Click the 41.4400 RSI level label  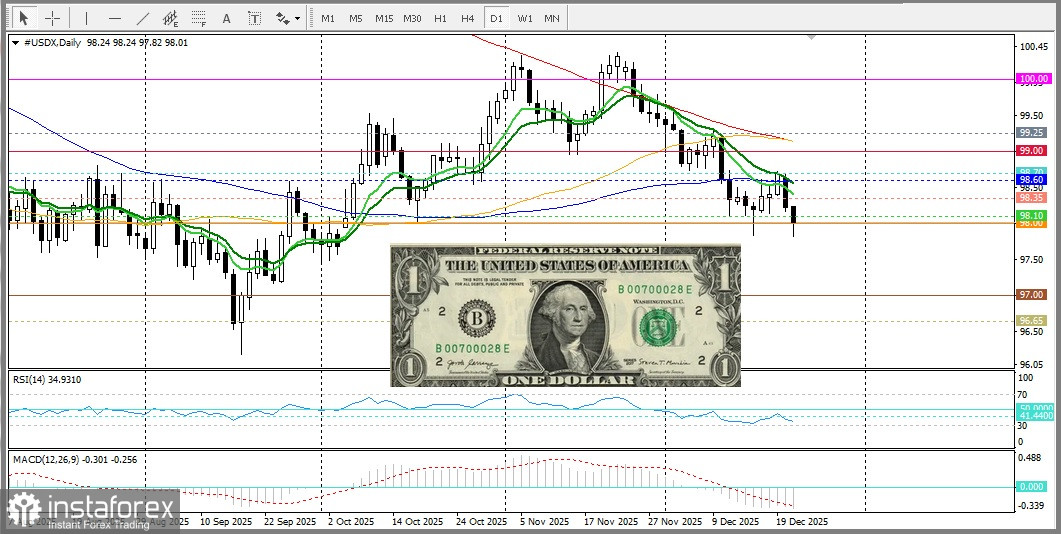1033,418
